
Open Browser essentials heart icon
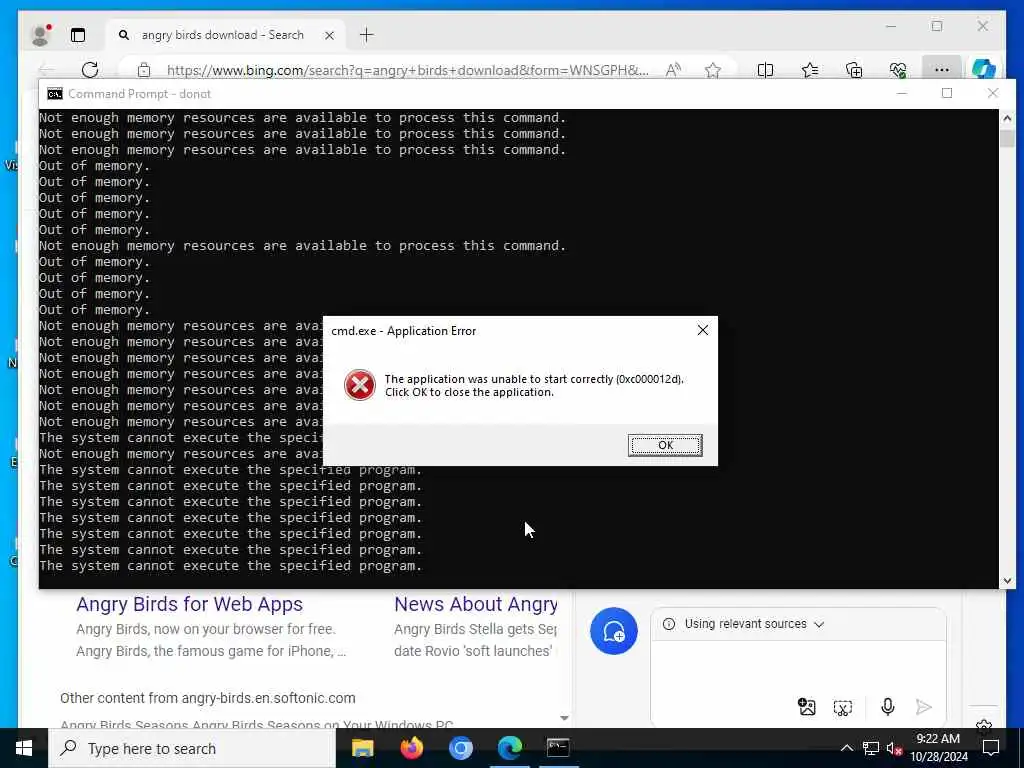898,70
